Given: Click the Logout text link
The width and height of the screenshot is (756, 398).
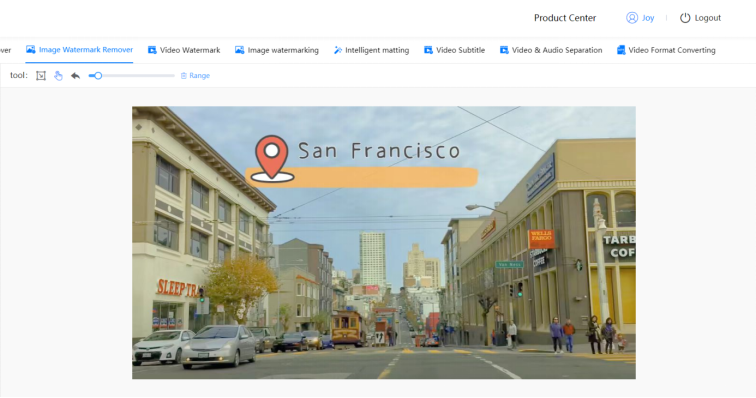Looking at the screenshot, I should pyautogui.click(x=707, y=18).
